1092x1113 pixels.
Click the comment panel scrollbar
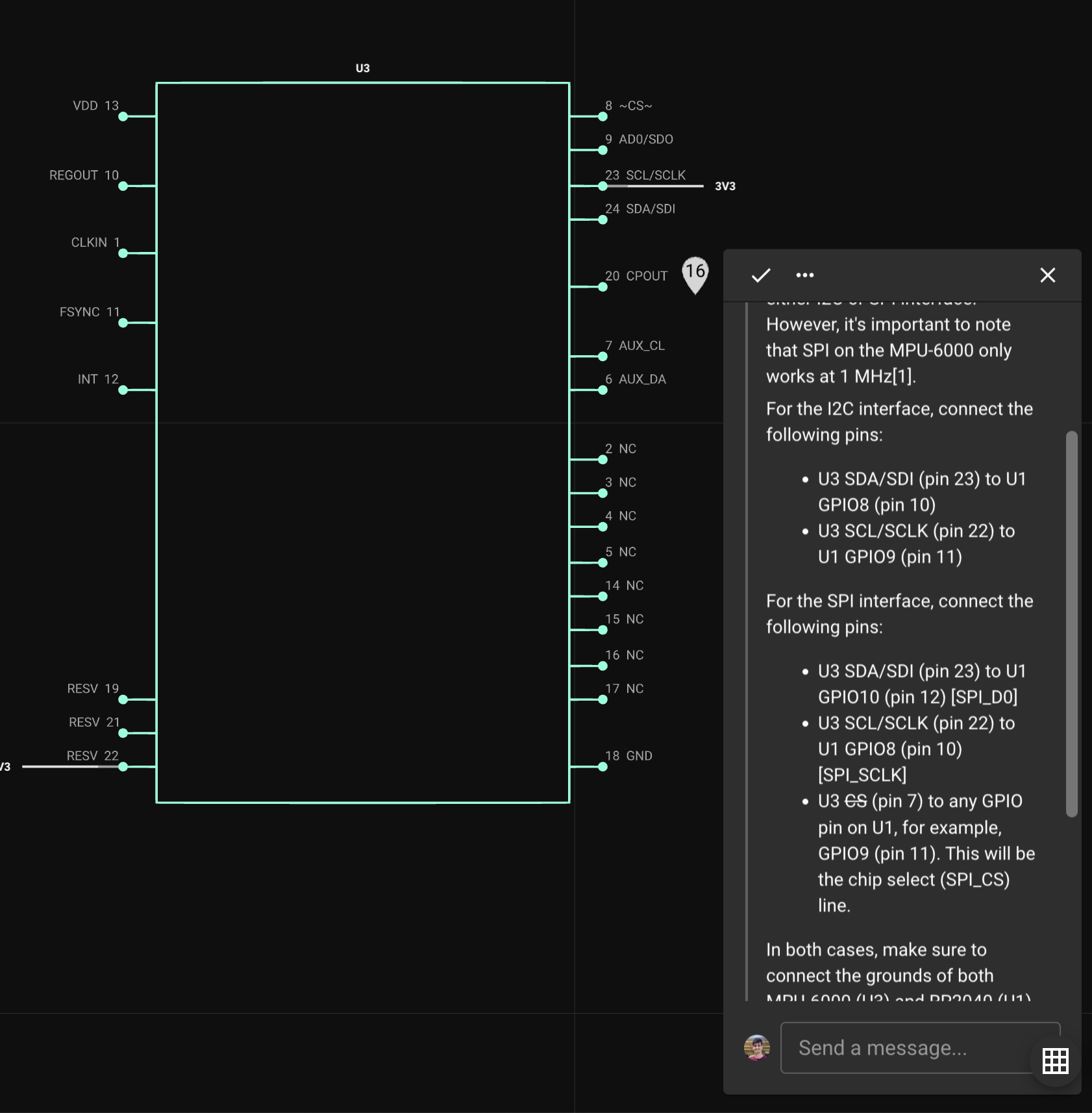[x=1072, y=623]
